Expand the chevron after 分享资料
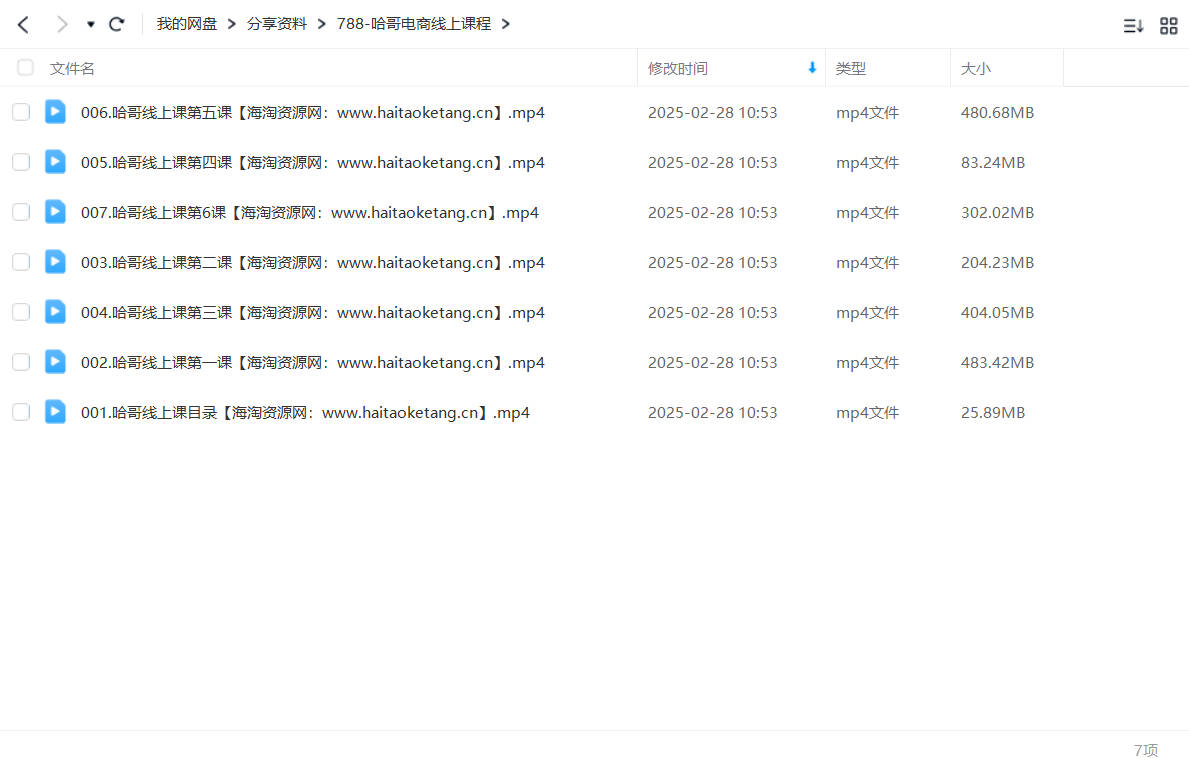1189x758 pixels. [x=322, y=24]
